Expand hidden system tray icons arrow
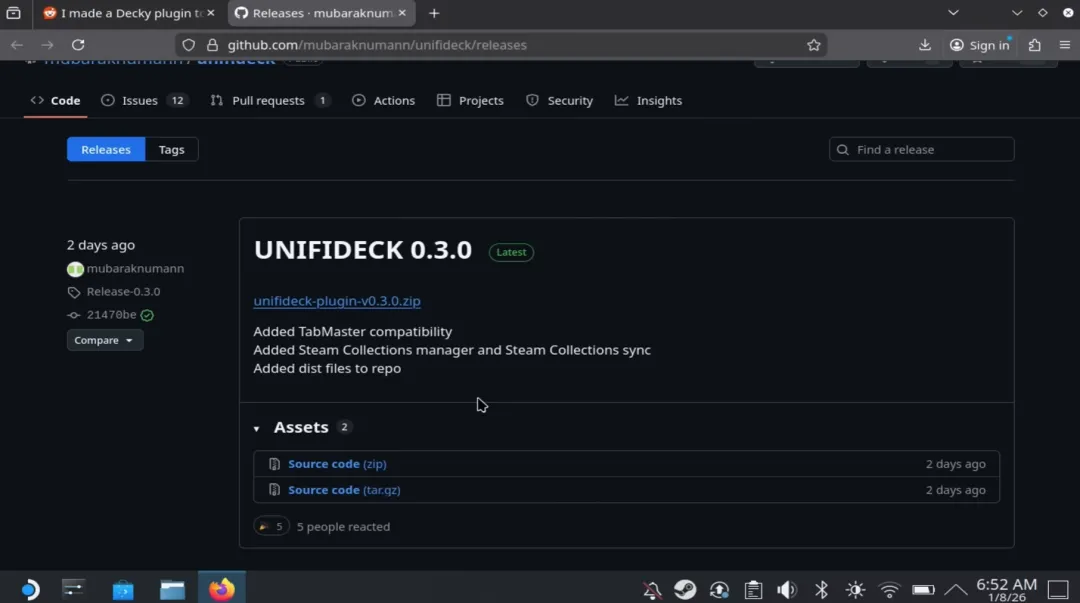Viewport: 1080px width, 603px height. point(955,590)
